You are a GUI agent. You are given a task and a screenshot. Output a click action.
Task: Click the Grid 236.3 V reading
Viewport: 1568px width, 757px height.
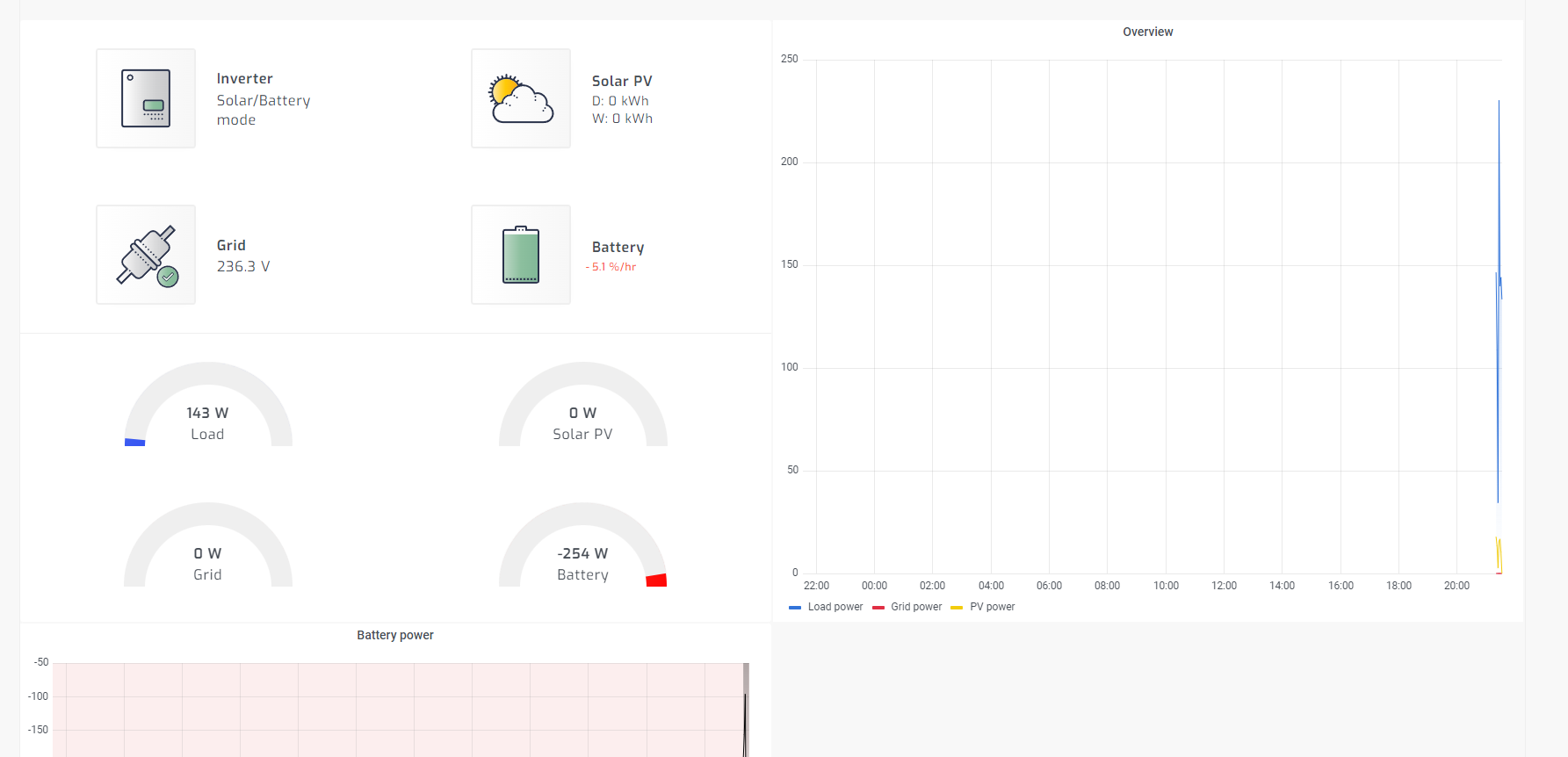[243, 266]
